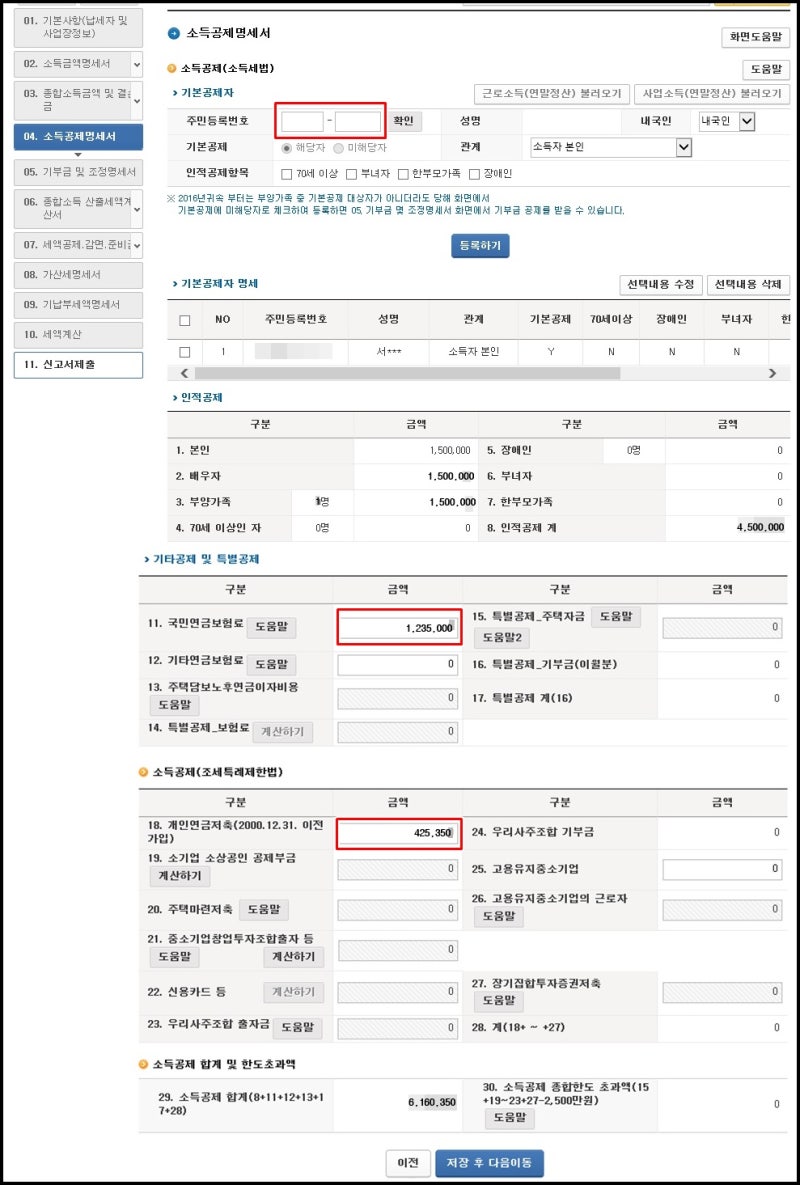Click 계산하기 for 19. 소기업 소상공인 공제부금
The height and width of the screenshot is (1185, 800).
coord(180,877)
